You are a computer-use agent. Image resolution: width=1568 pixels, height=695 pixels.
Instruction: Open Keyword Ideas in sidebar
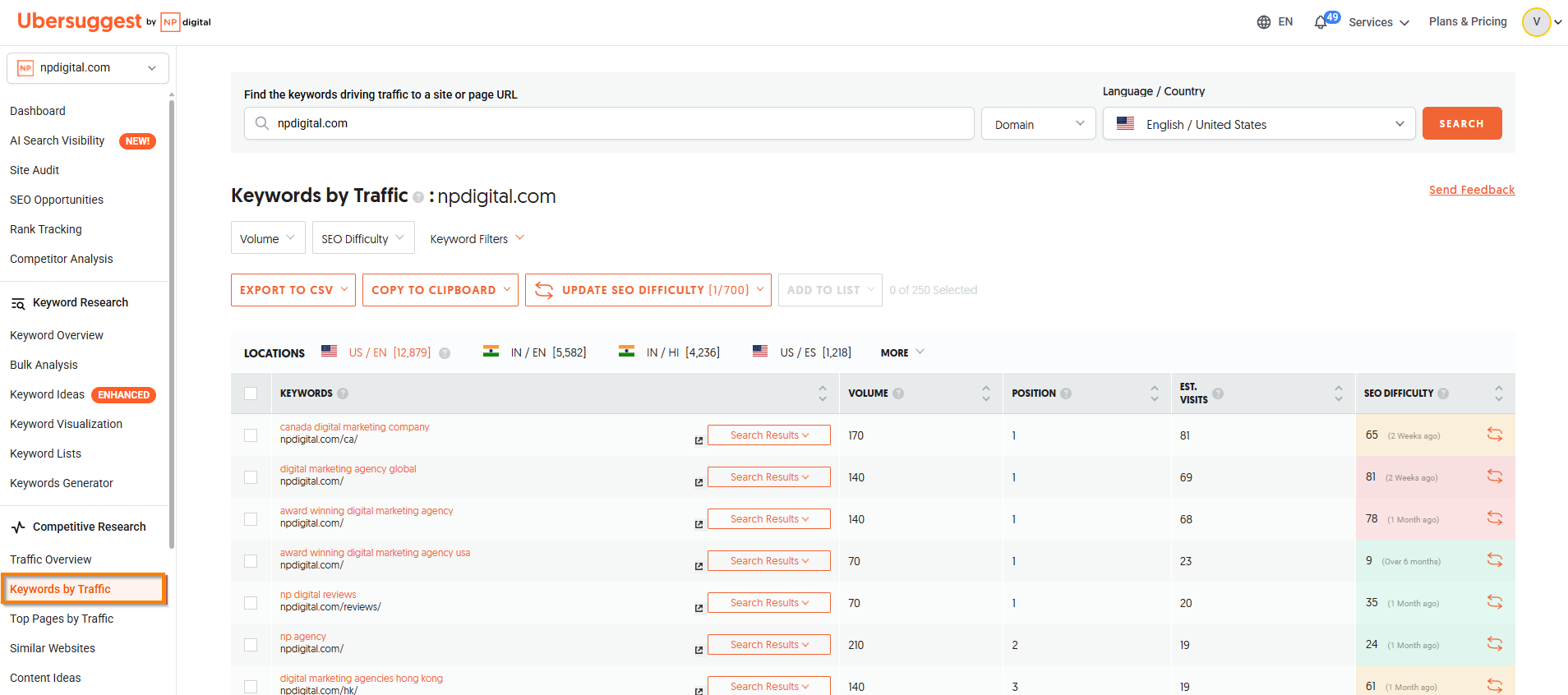click(47, 394)
